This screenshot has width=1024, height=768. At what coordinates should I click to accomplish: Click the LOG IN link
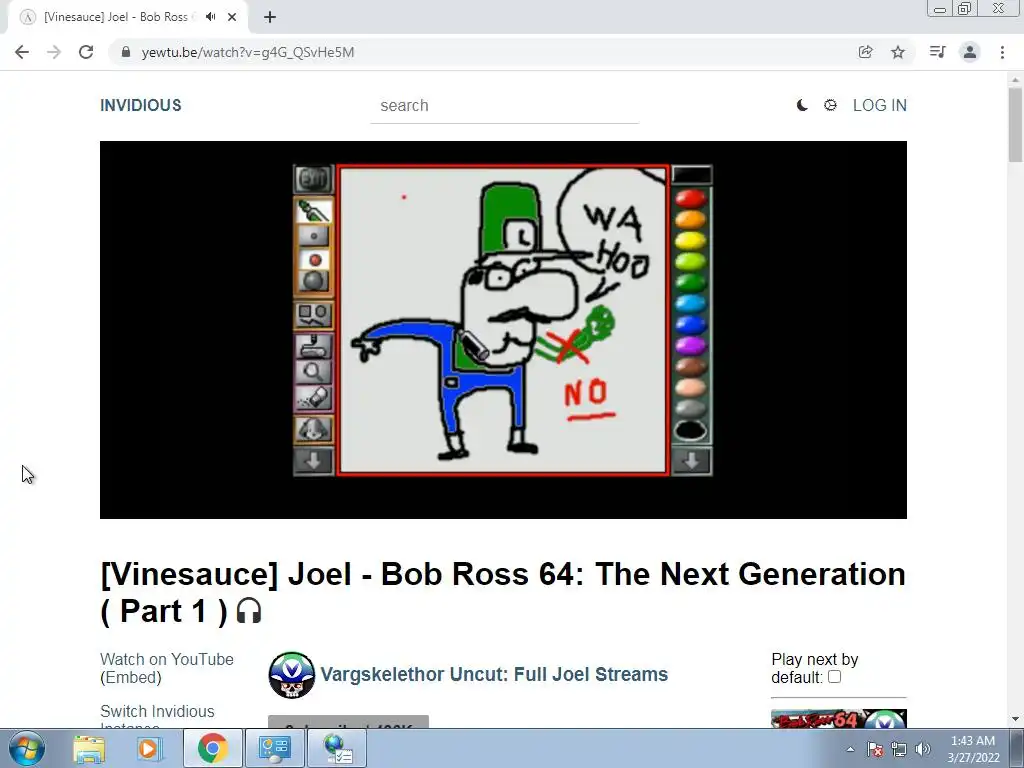pyautogui.click(x=880, y=105)
